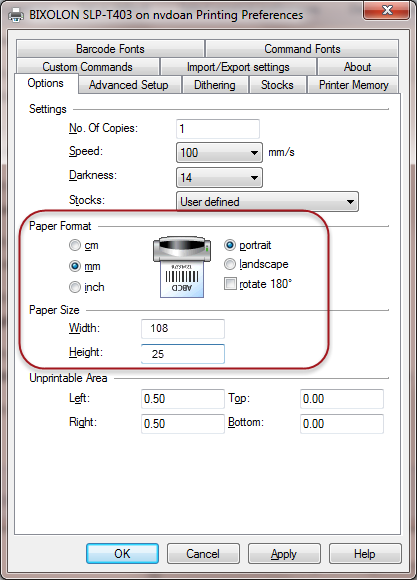Click the Cancel button
This screenshot has height=580, width=417.
click(x=203, y=554)
